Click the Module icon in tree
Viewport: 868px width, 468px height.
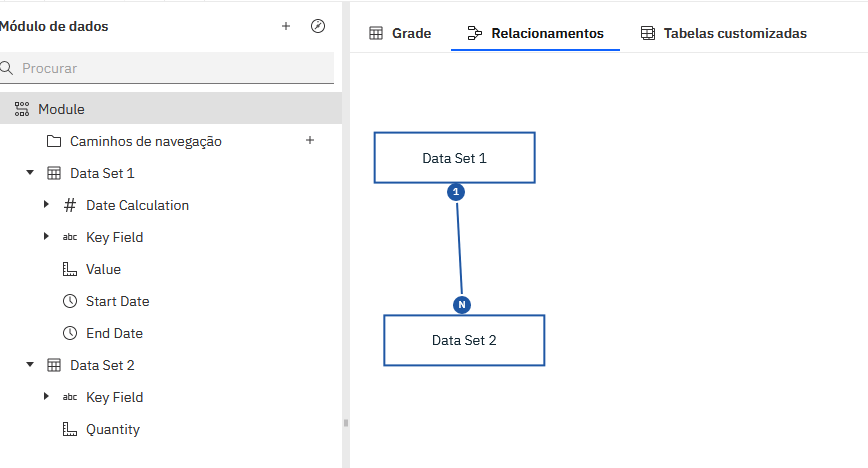22,109
